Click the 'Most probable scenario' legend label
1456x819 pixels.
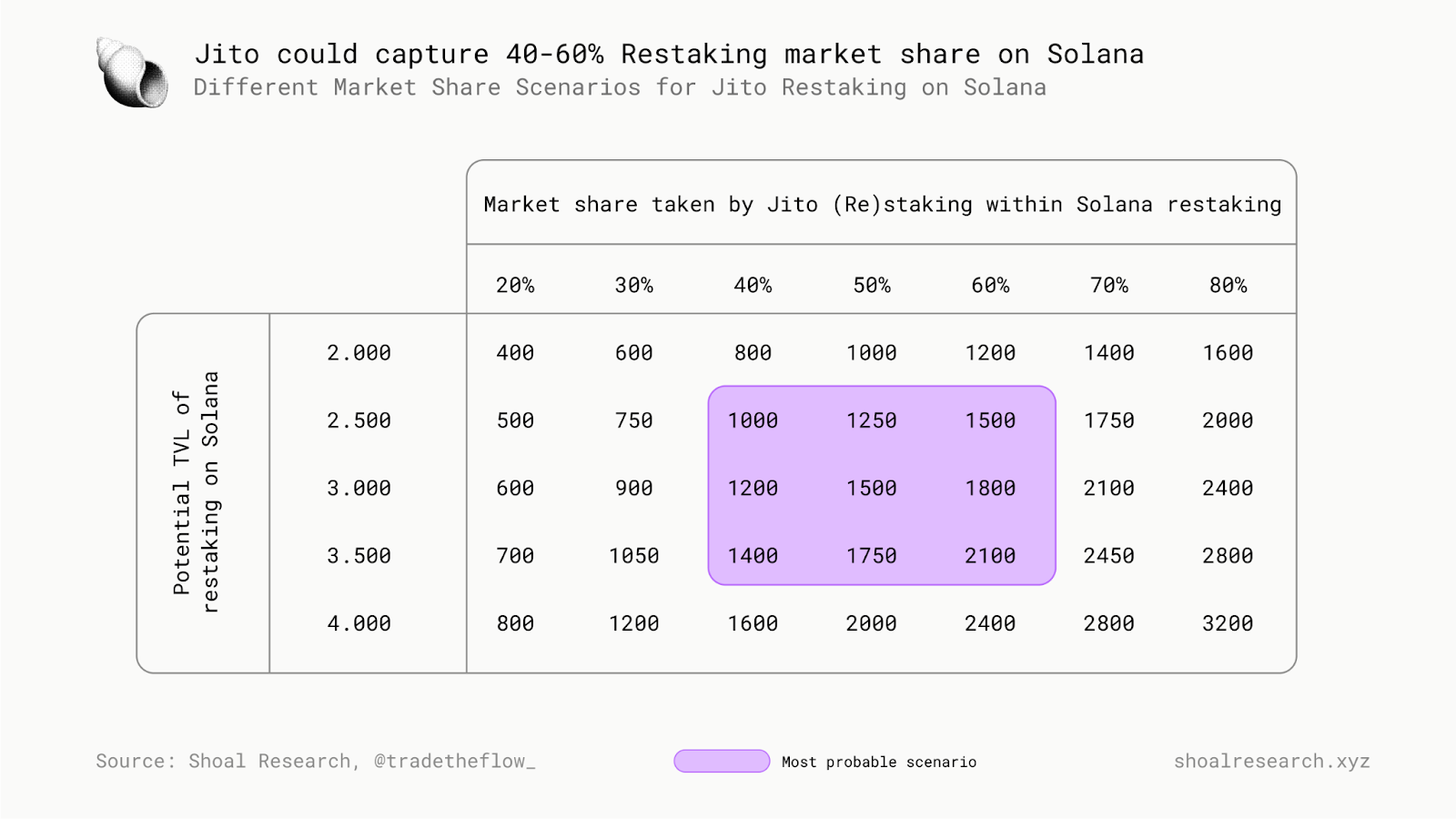pos(879,763)
